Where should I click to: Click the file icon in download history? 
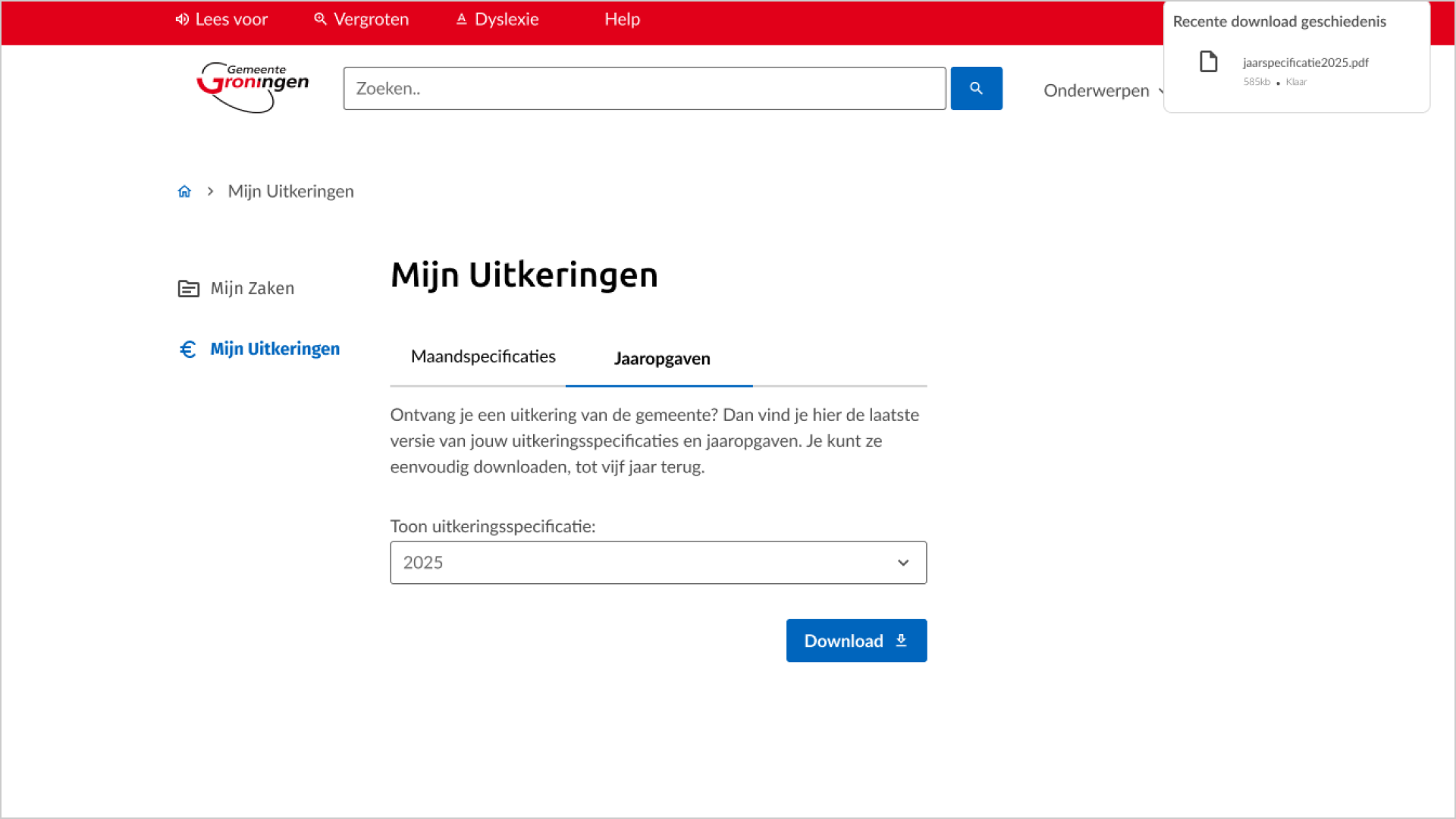coord(1208,61)
